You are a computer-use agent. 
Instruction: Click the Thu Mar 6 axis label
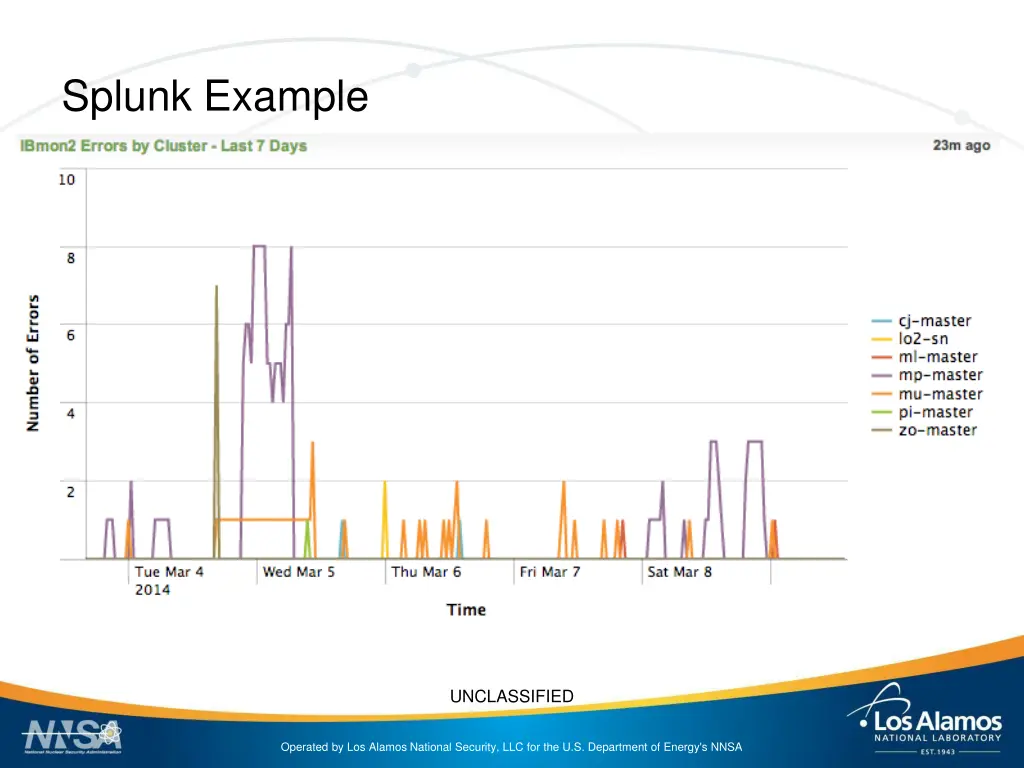coord(426,572)
